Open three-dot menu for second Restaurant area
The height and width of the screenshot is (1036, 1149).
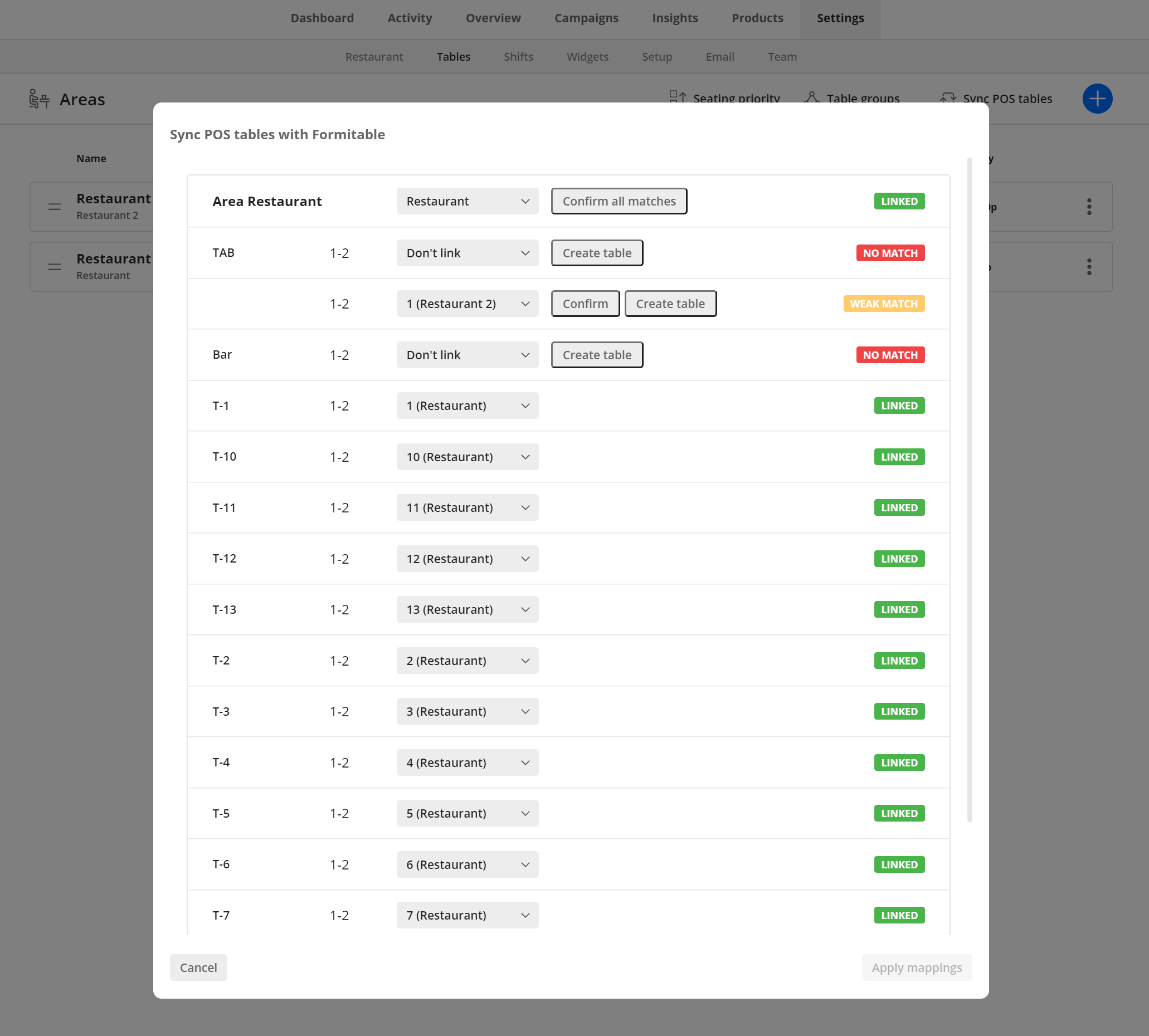[x=1089, y=267]
